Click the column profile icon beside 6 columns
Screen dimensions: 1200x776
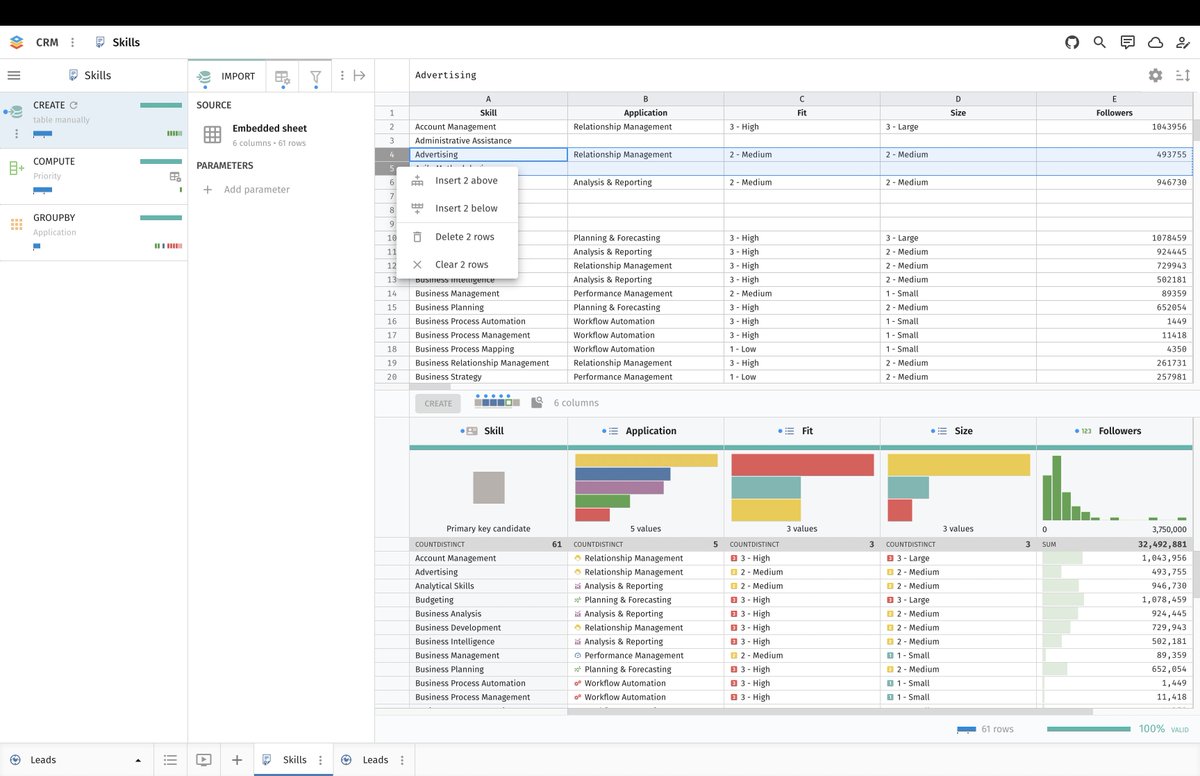click(x=537, y=402)
